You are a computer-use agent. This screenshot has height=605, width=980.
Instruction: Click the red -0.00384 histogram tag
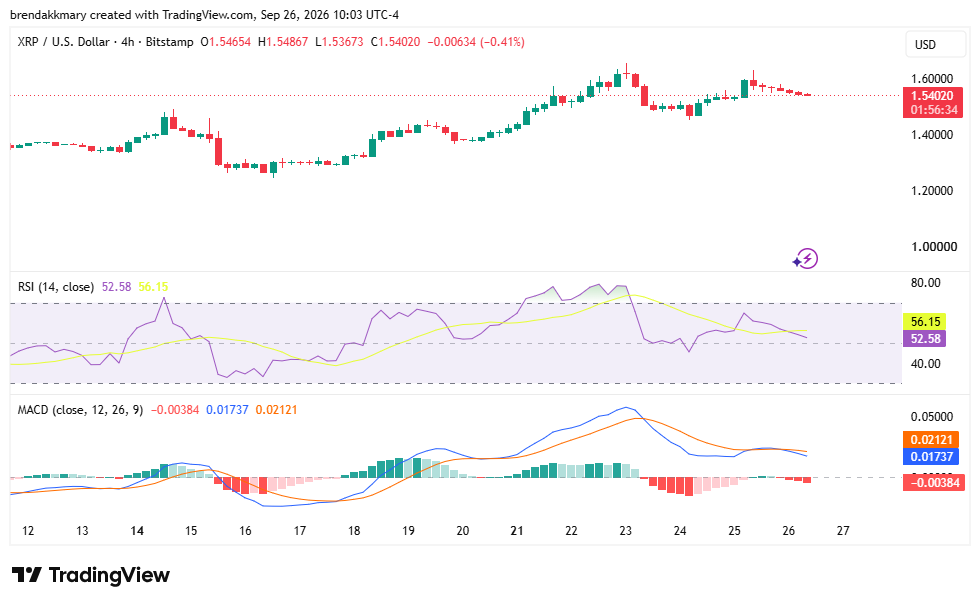tap(934, 482)
